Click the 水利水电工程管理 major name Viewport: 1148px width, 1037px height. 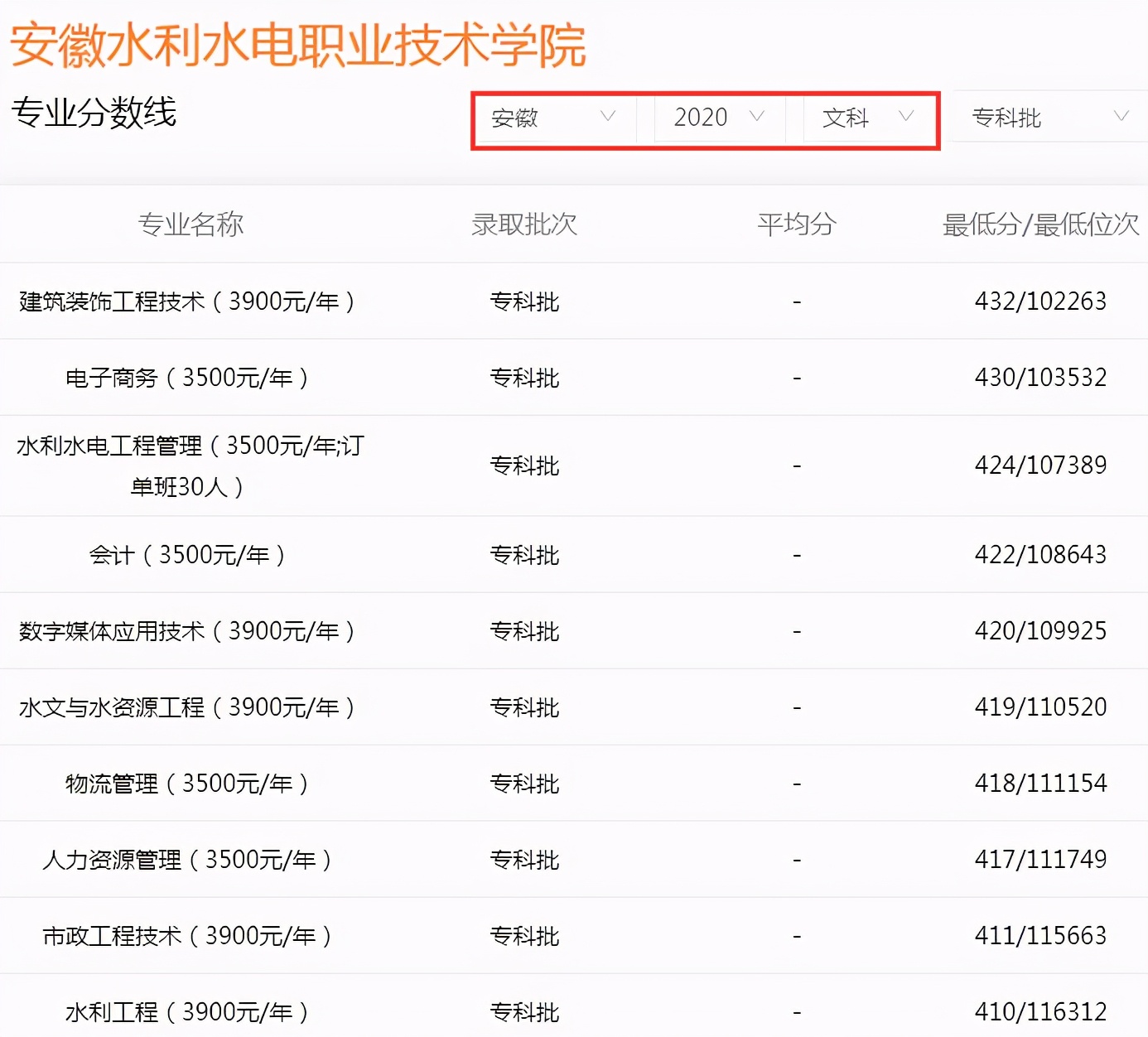point(191,464)
